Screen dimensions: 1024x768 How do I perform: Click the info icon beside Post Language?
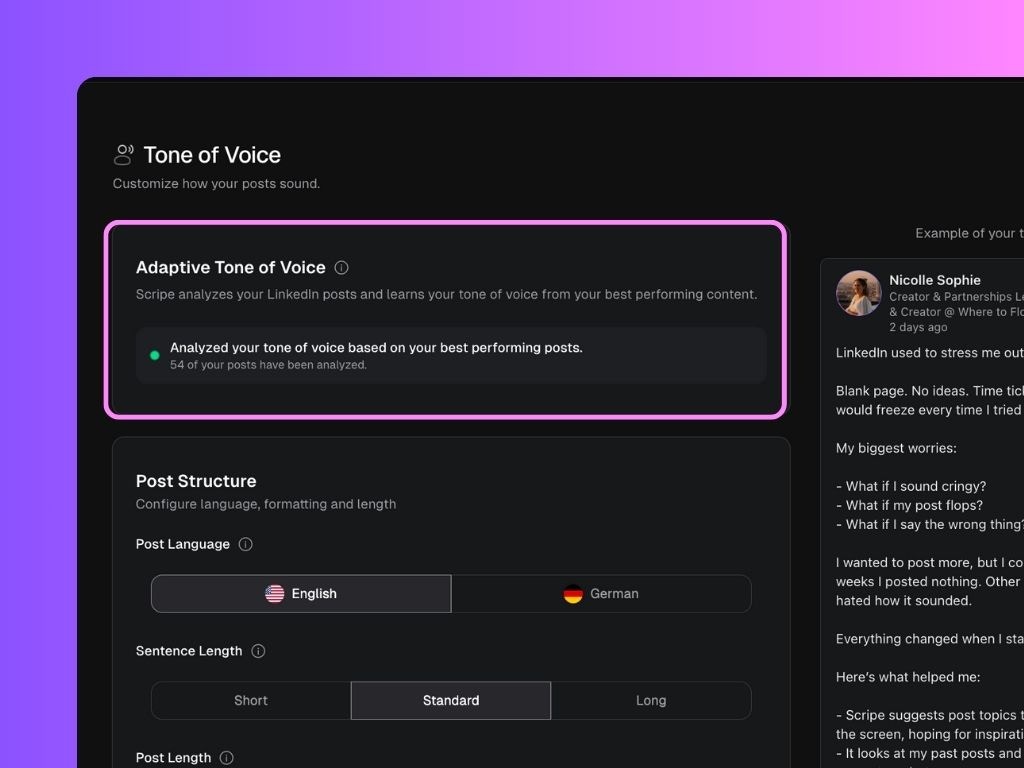tap(246, 544)
